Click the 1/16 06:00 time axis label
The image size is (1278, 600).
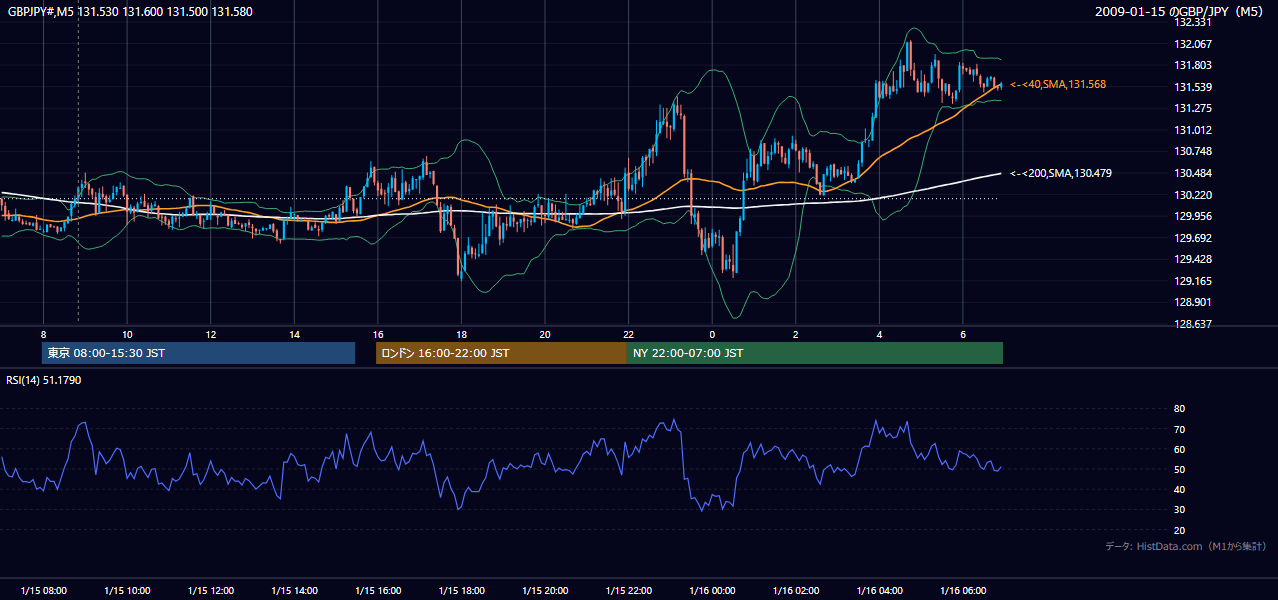click(x=963, y=591)
